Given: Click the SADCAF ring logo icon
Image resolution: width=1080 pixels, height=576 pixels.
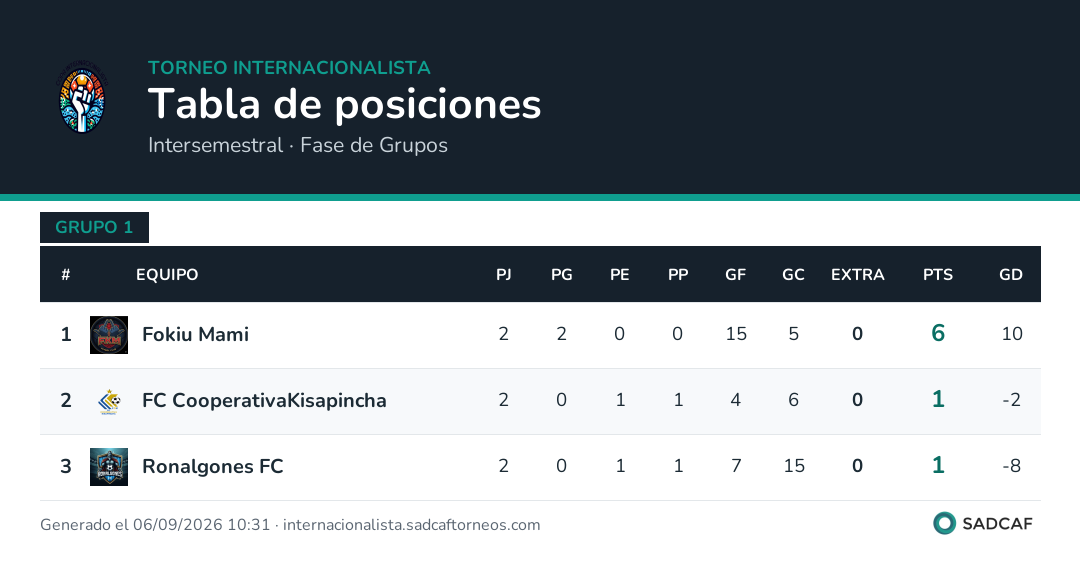Looking at the screenshot, I should click(x=944, y=523).
